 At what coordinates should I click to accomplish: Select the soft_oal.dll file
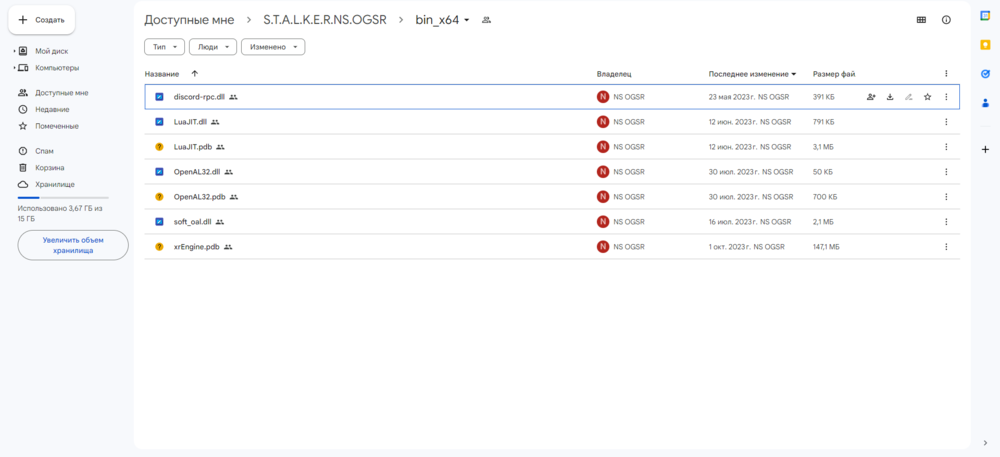click(x=552, y=222)
